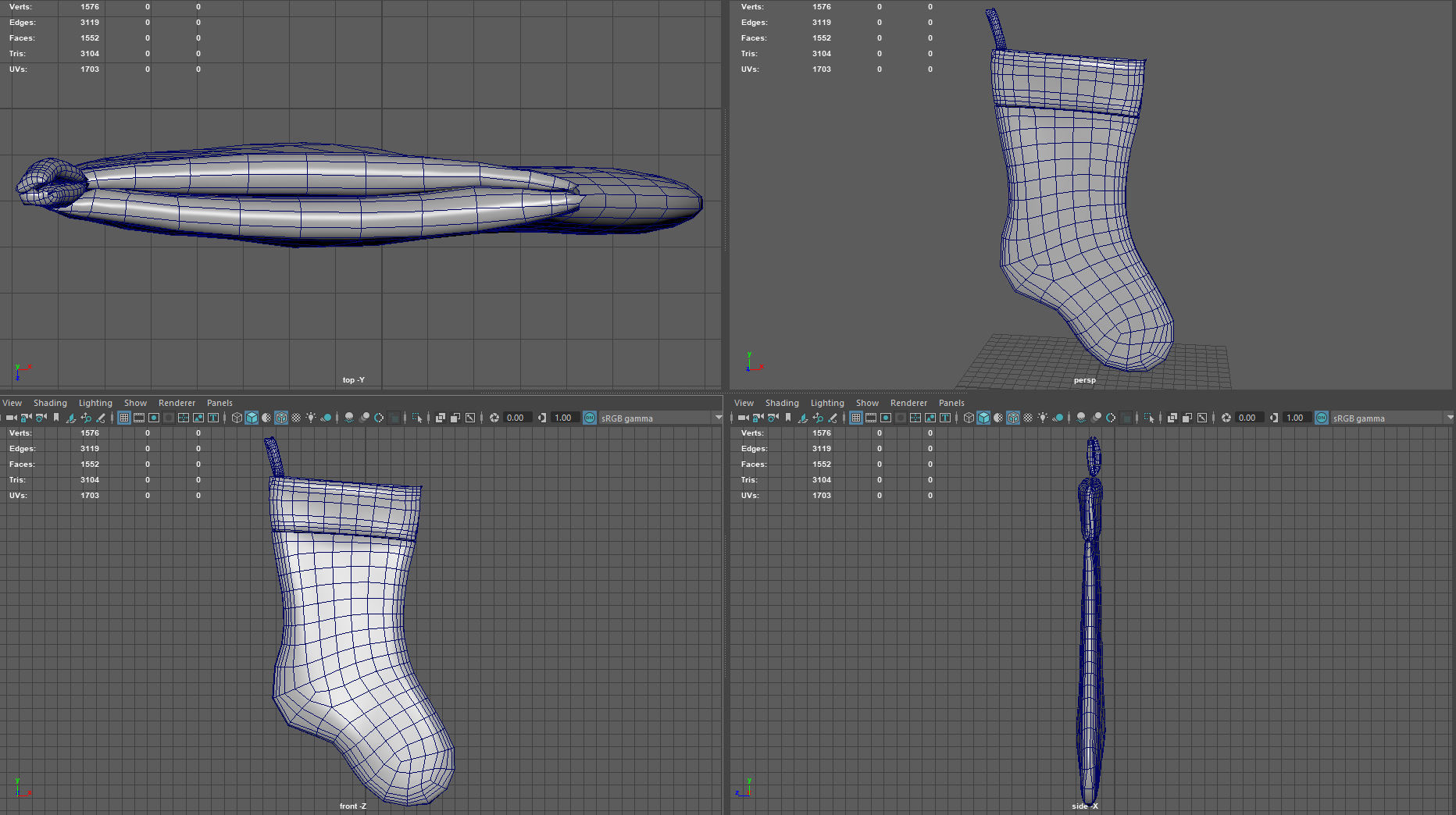Image resolution: width=1456 pixels, height=815 pixels.
Task: Click Isolate Select in side viewport toolbar
Action: pos(1149,418)
